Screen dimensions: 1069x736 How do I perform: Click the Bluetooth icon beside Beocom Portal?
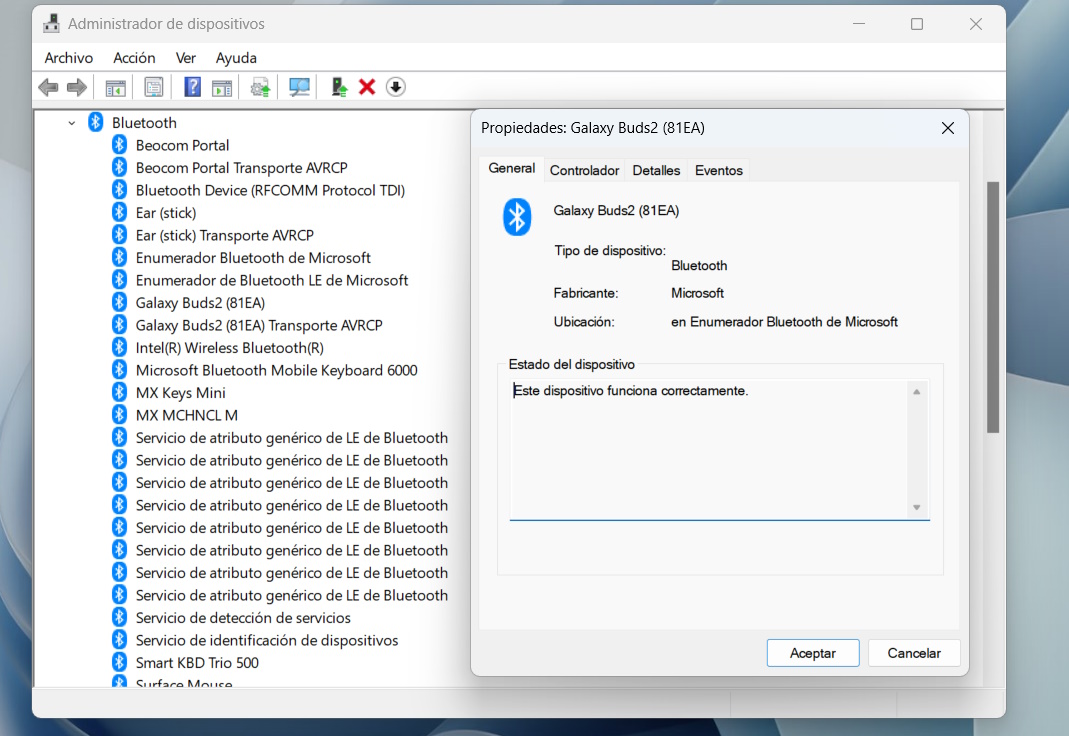point(119,145)
